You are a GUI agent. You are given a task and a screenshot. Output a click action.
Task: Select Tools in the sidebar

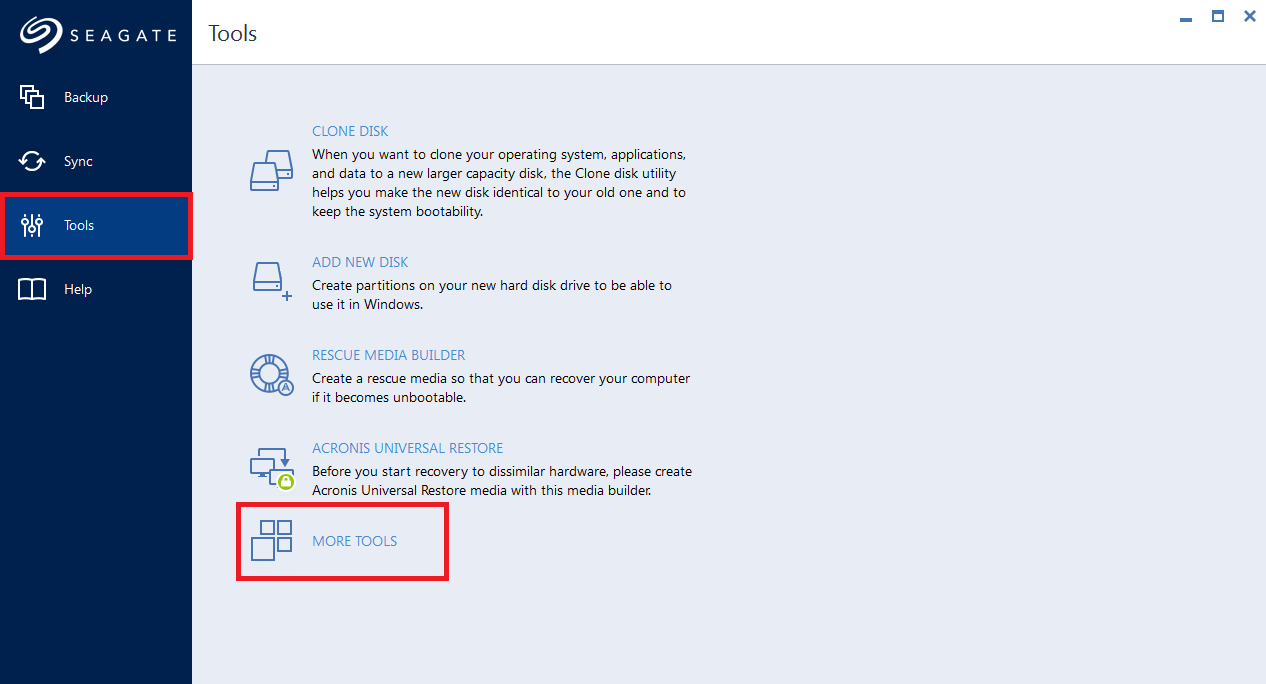click(x=96, y=226)
